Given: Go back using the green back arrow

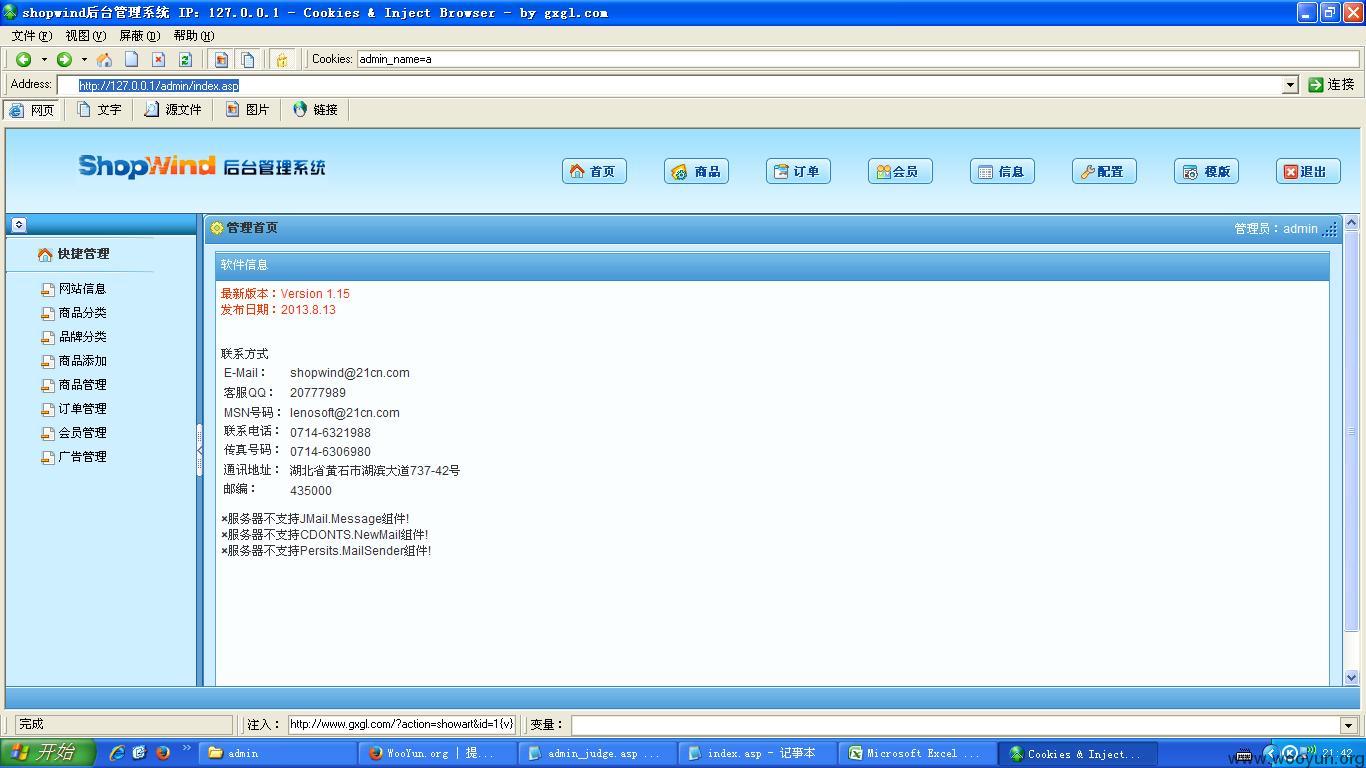Looking at the screenshot, I should point(24,60).
